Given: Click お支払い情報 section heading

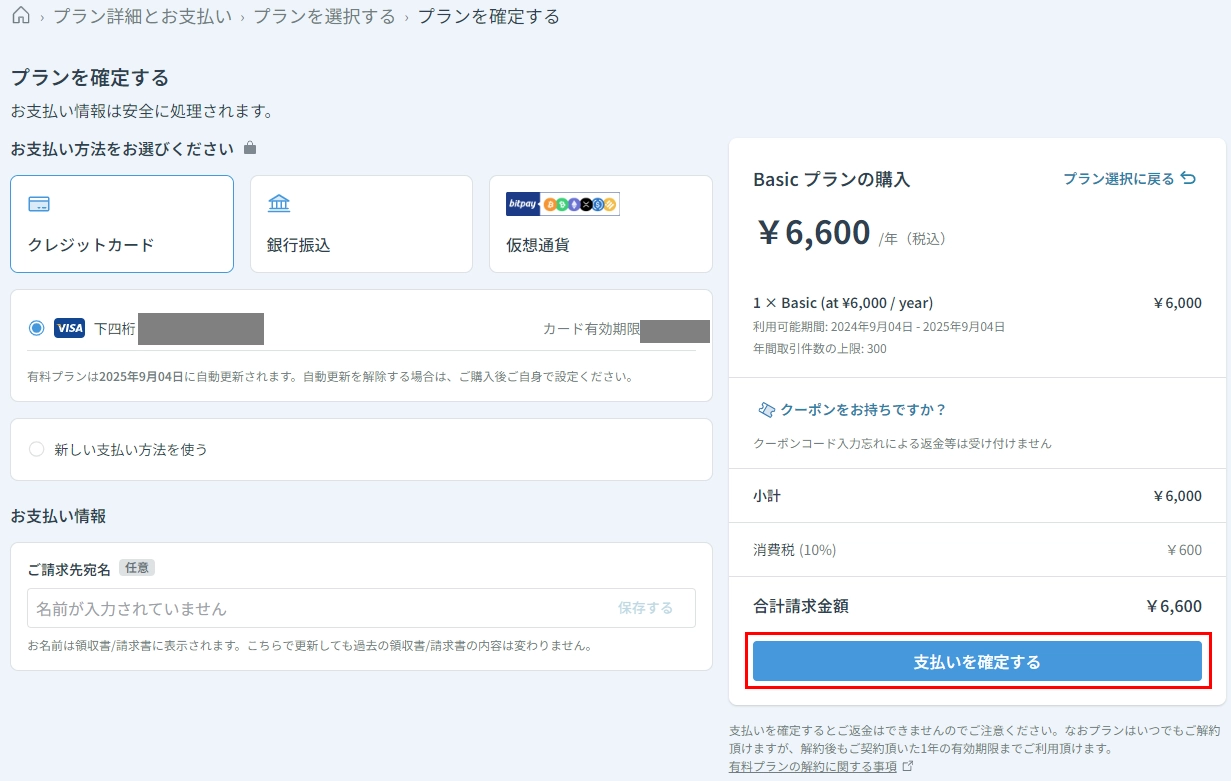Looking at the screenshot, I should tap(58, 516).
